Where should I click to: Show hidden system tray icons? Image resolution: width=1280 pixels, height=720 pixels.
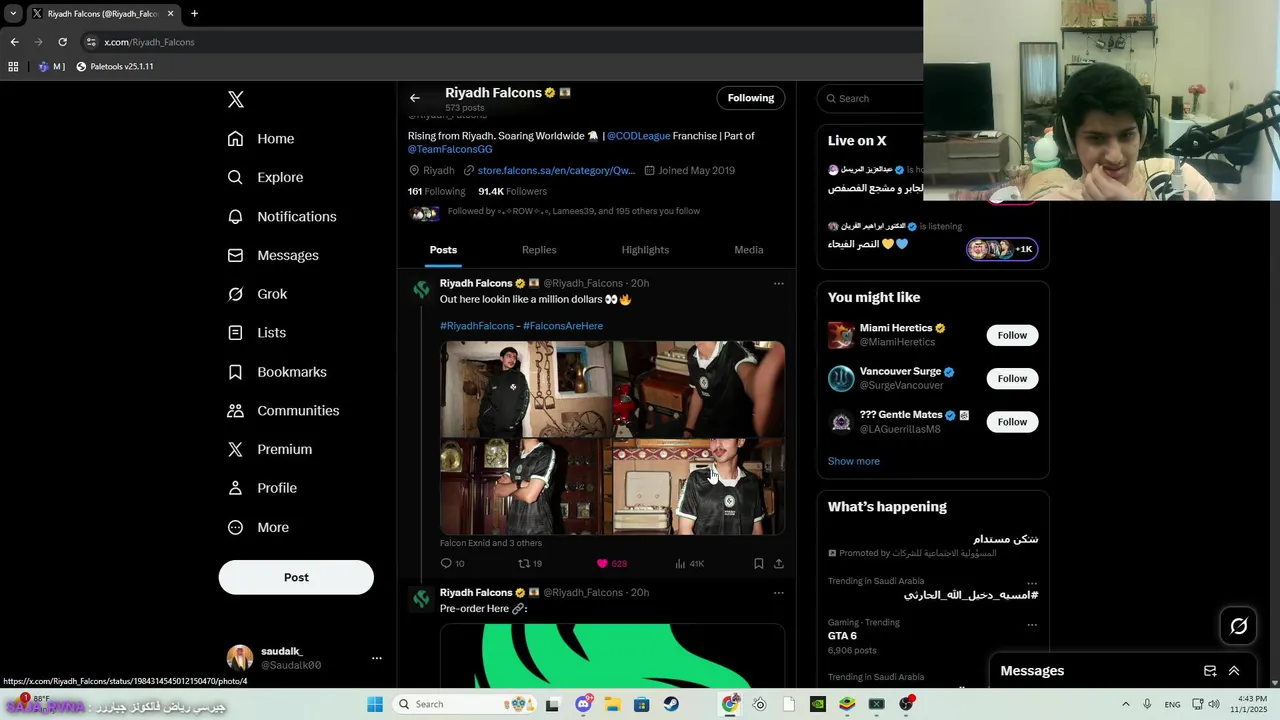(x=1125, y=704)
